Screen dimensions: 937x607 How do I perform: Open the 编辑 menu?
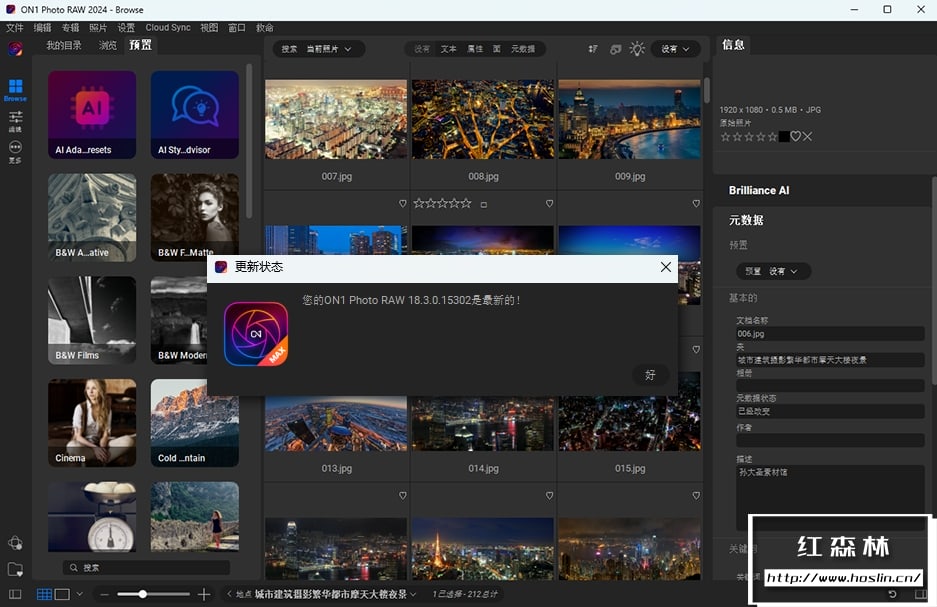click(42, 27)
